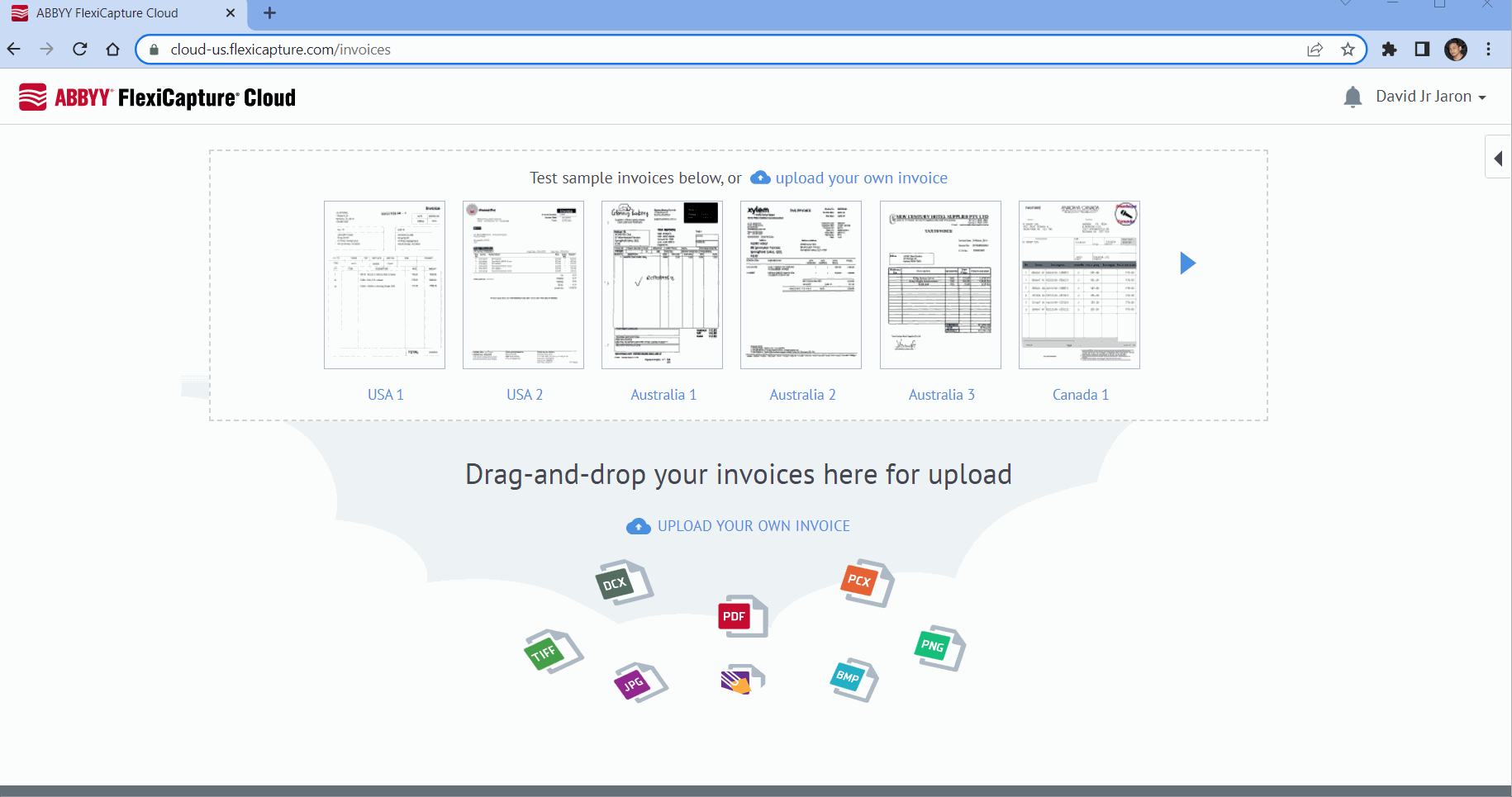
Task: Click the cloud icon next to UPLOAD YOUR OWN INVOICE
Action: 639,526
